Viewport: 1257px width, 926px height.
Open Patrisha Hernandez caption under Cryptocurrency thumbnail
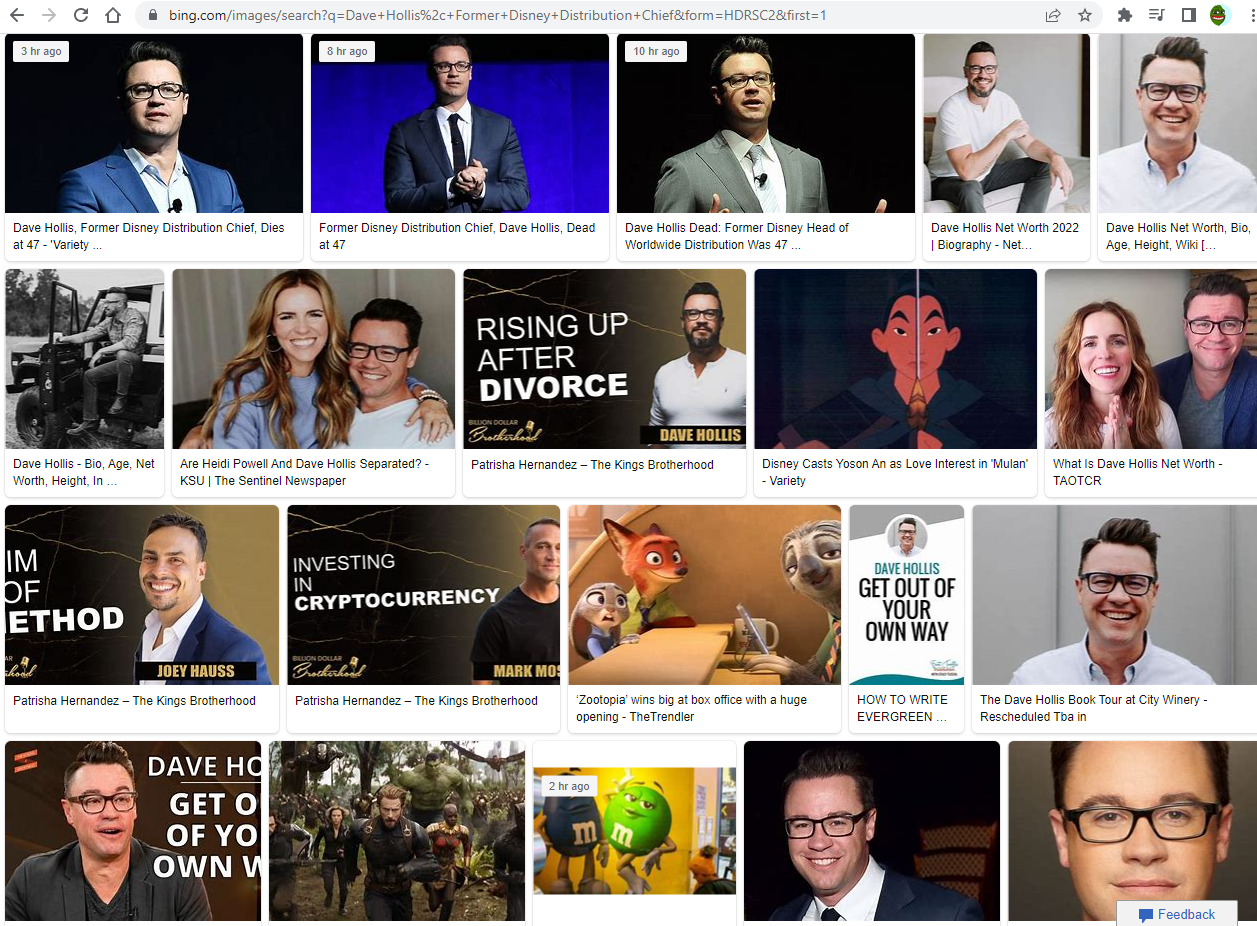pos(416,701)
